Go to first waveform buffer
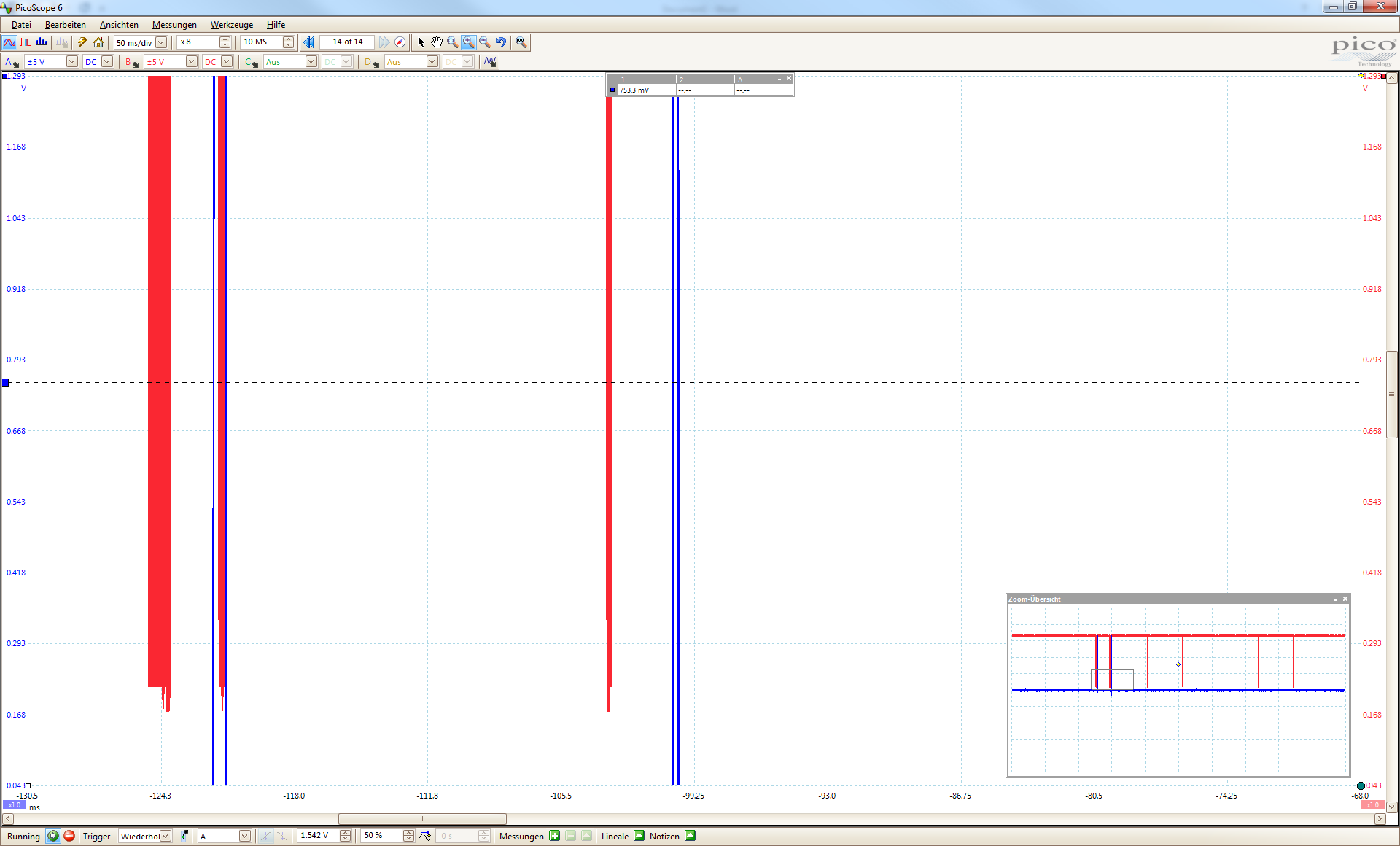The height and width of the screenshot is (846, 1400). [x=309, y=42]
